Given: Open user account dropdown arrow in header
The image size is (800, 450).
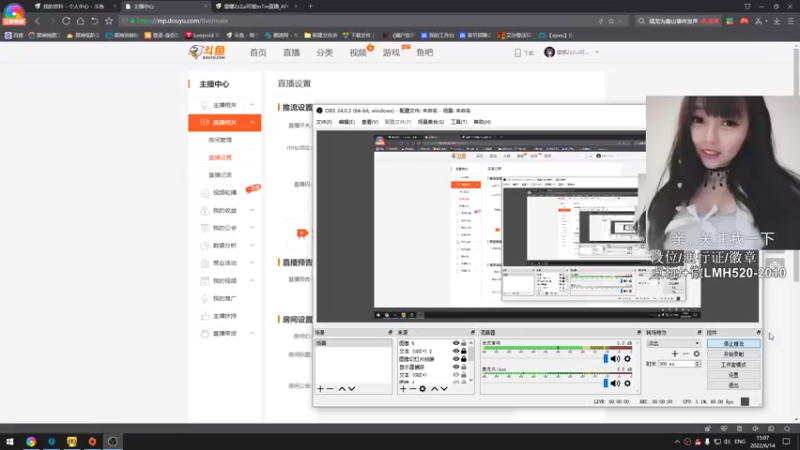Looking at the screenshot, I should pyautogui.click(x=597, y=52).
